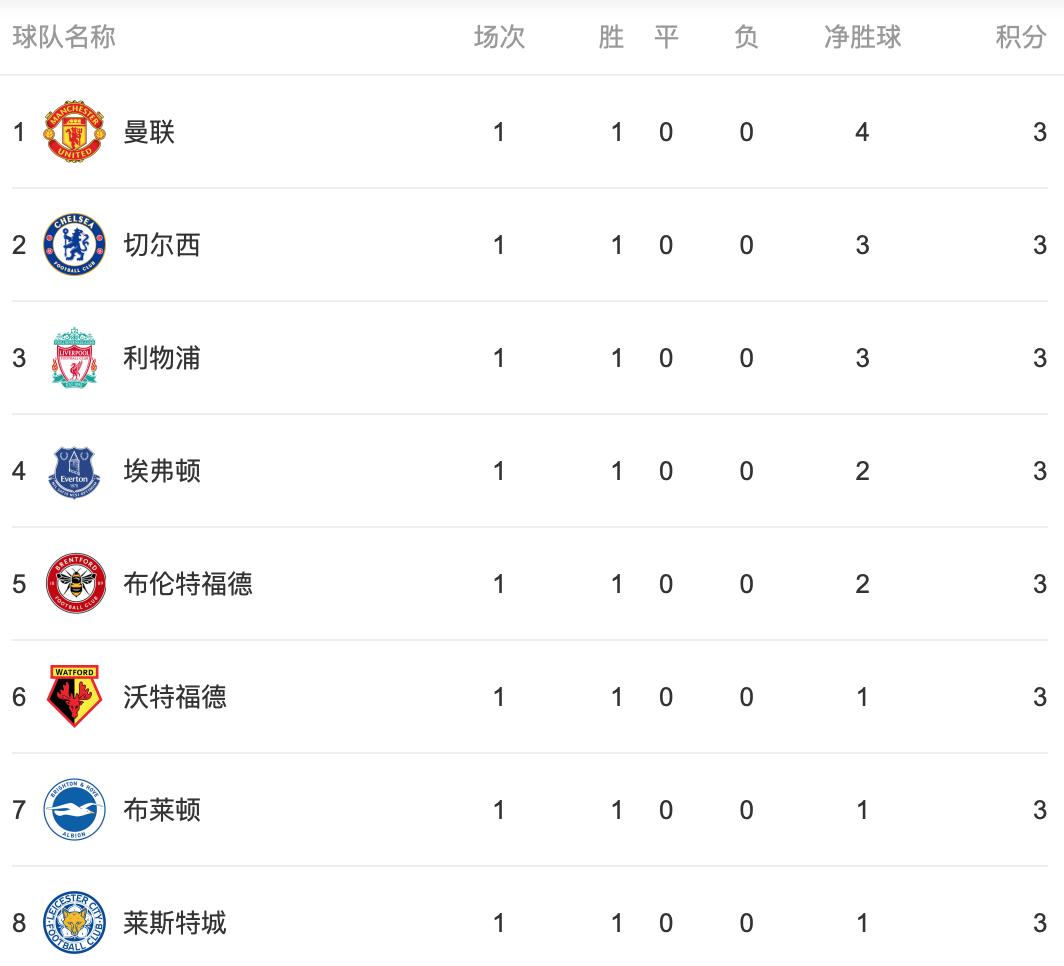
Task: Click the Liverpool crest icon
Action: (73, 358)
